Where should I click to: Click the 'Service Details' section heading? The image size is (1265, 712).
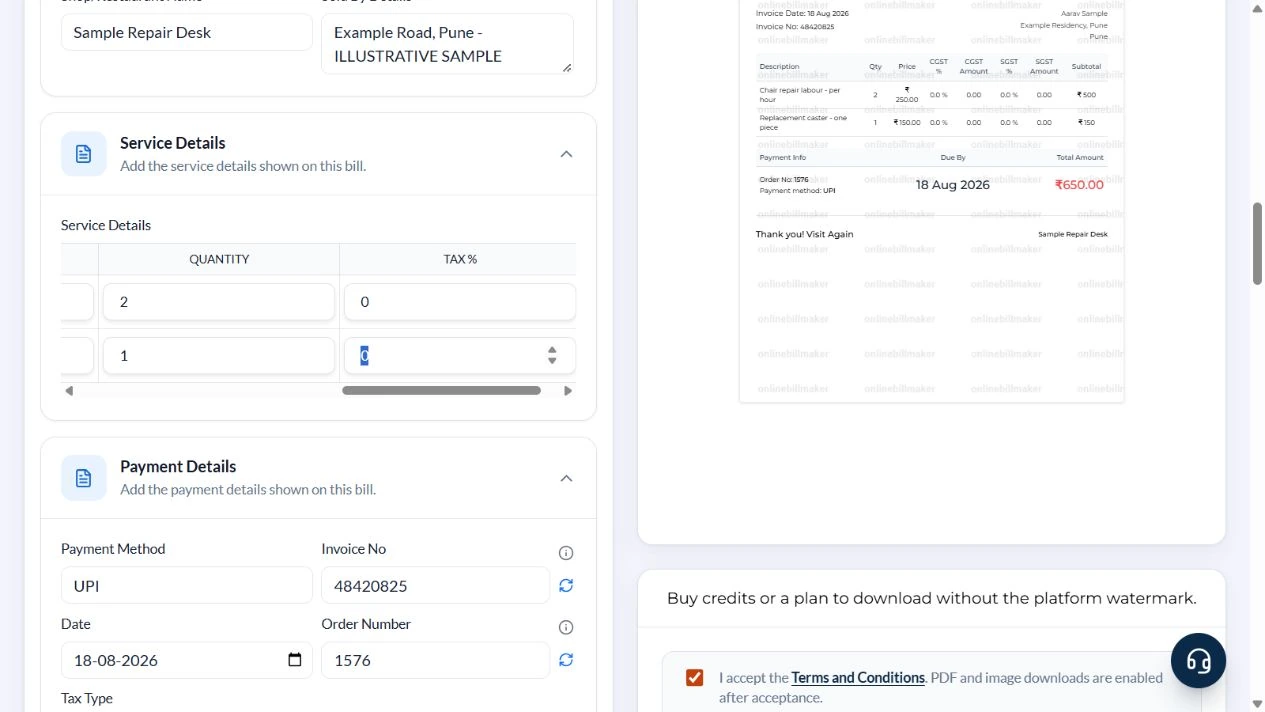[173, 142]
